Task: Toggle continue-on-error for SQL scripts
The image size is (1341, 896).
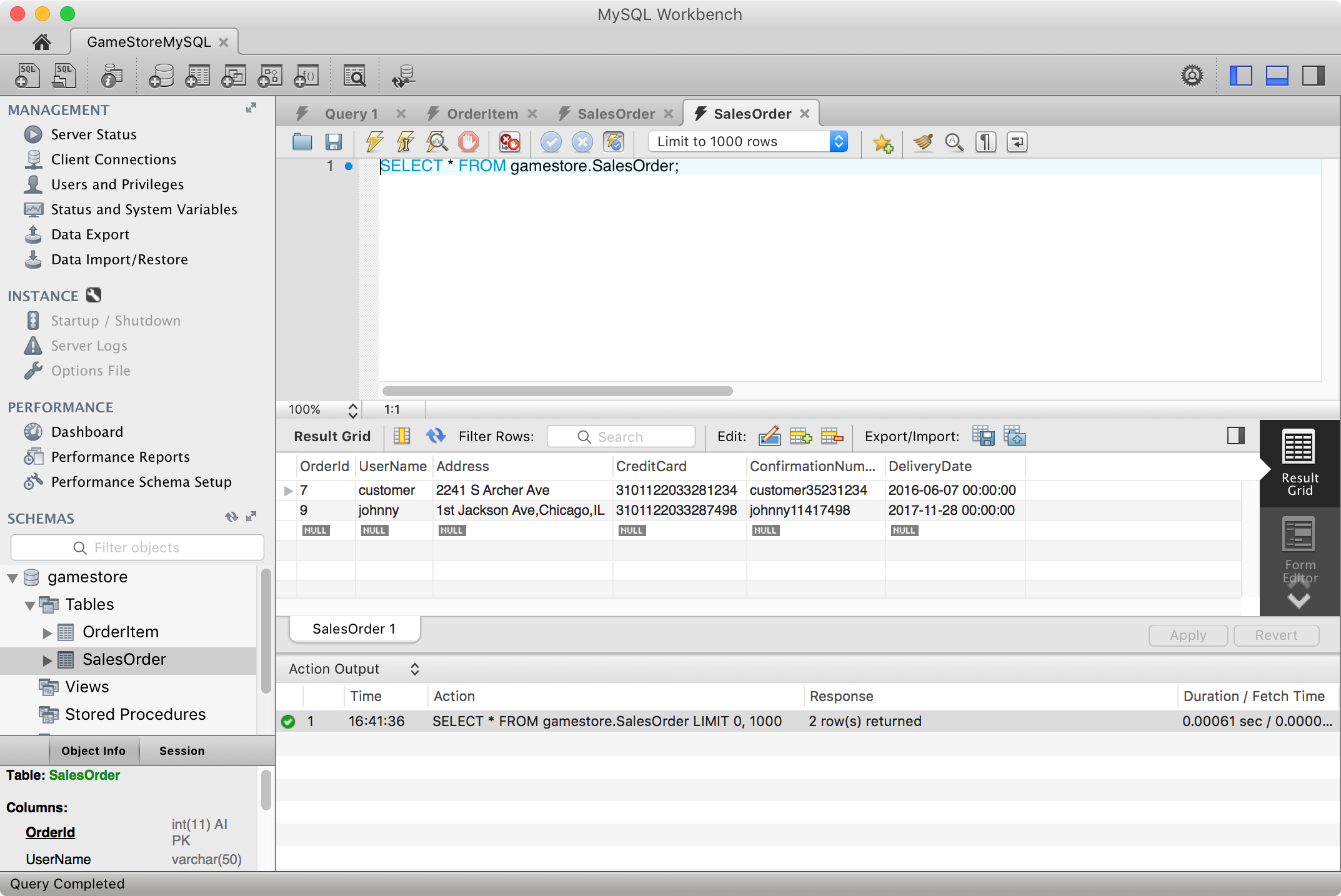Action: (x=509, y=142)
